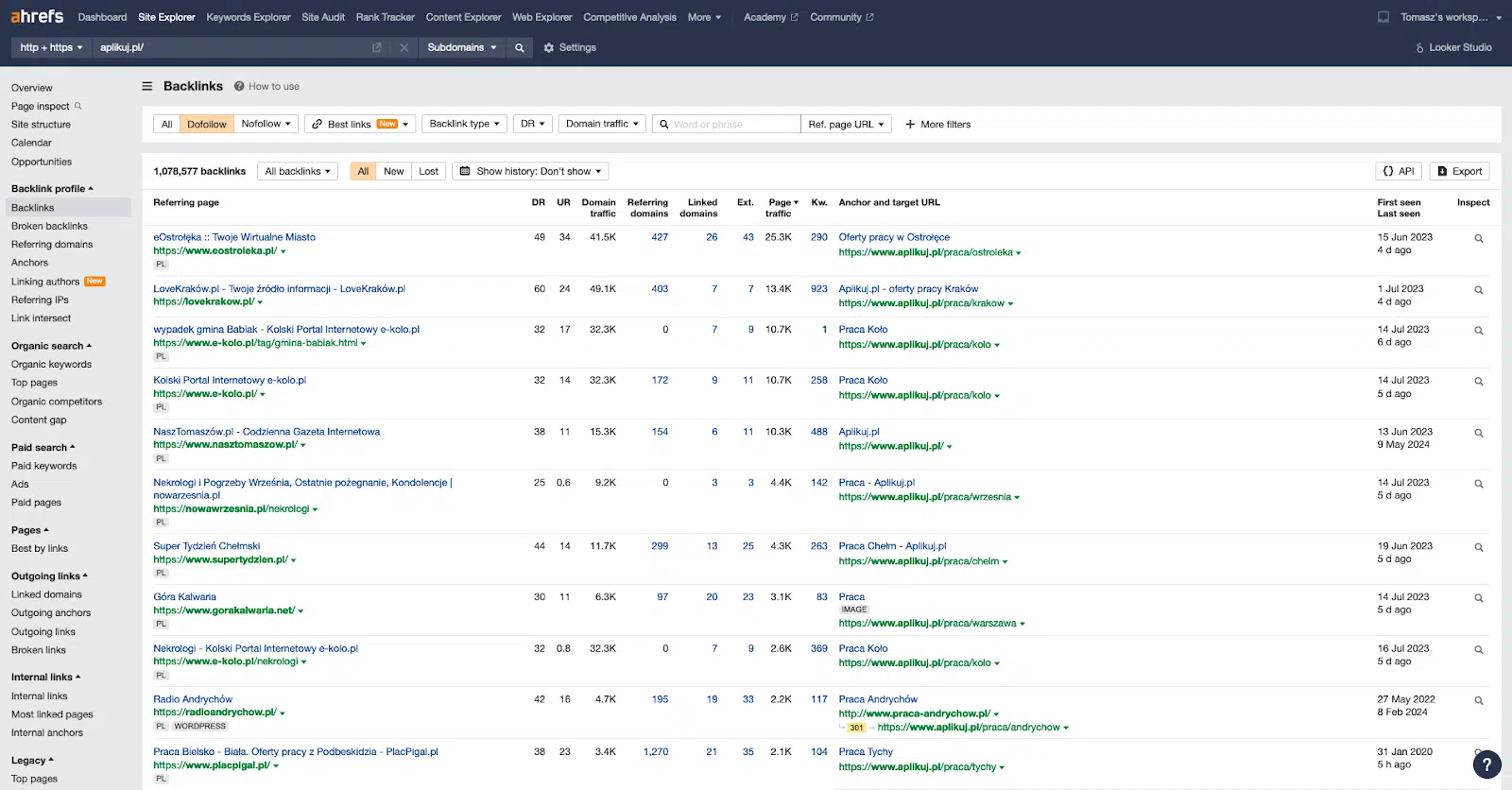Open the How to use help link
1512x790 pixels.
(x=267, y=86)
